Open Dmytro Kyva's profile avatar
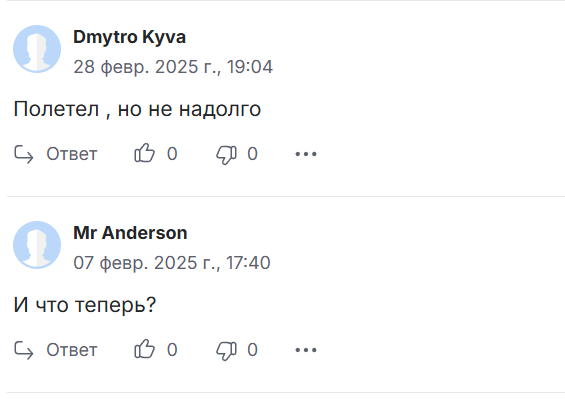This screenshot has width=565, height=399. (37, 49)
